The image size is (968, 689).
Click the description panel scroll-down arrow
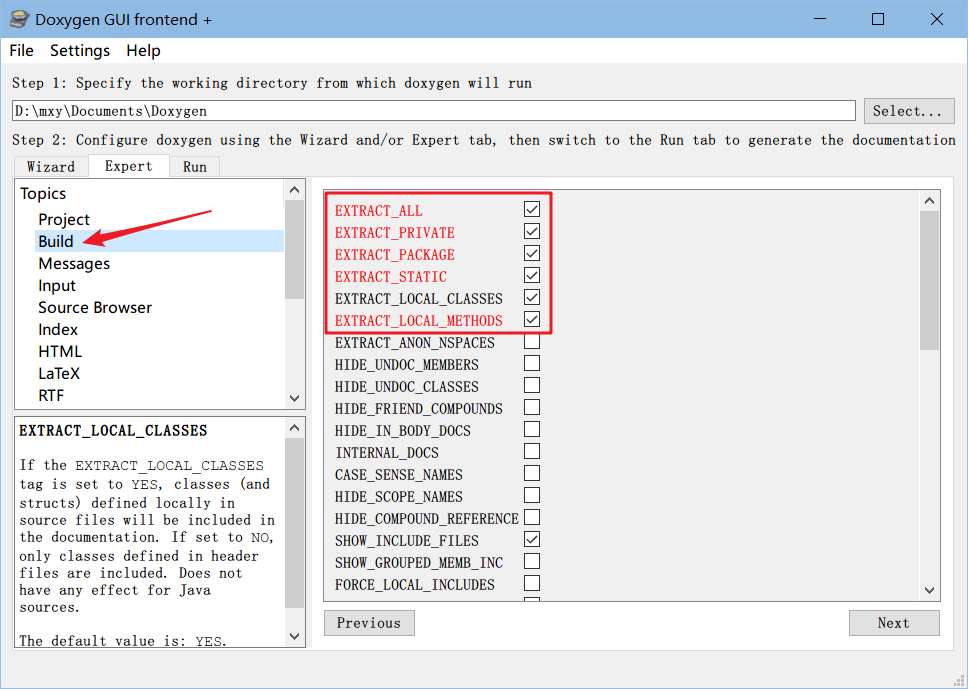[294, 636]
